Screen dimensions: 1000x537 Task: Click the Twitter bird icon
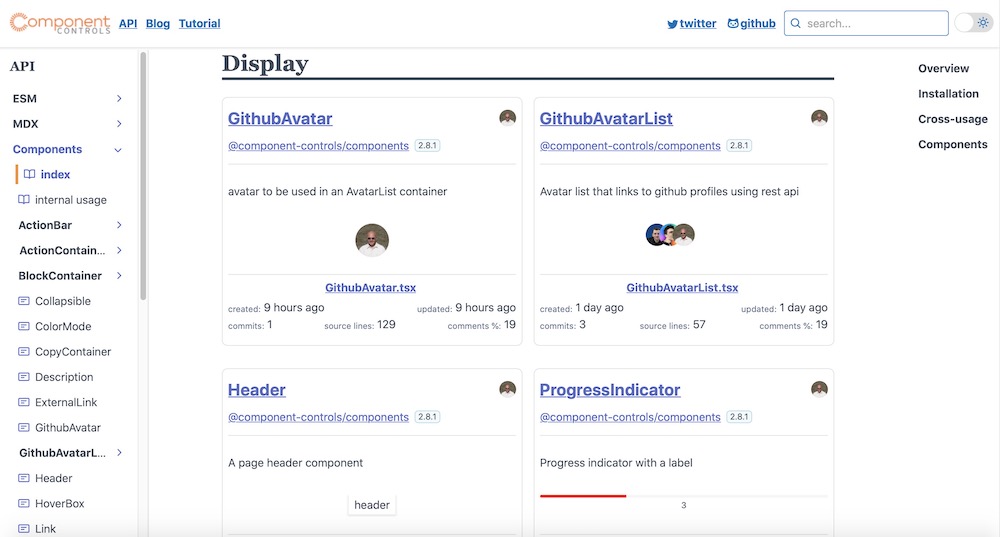pos(672,24)
